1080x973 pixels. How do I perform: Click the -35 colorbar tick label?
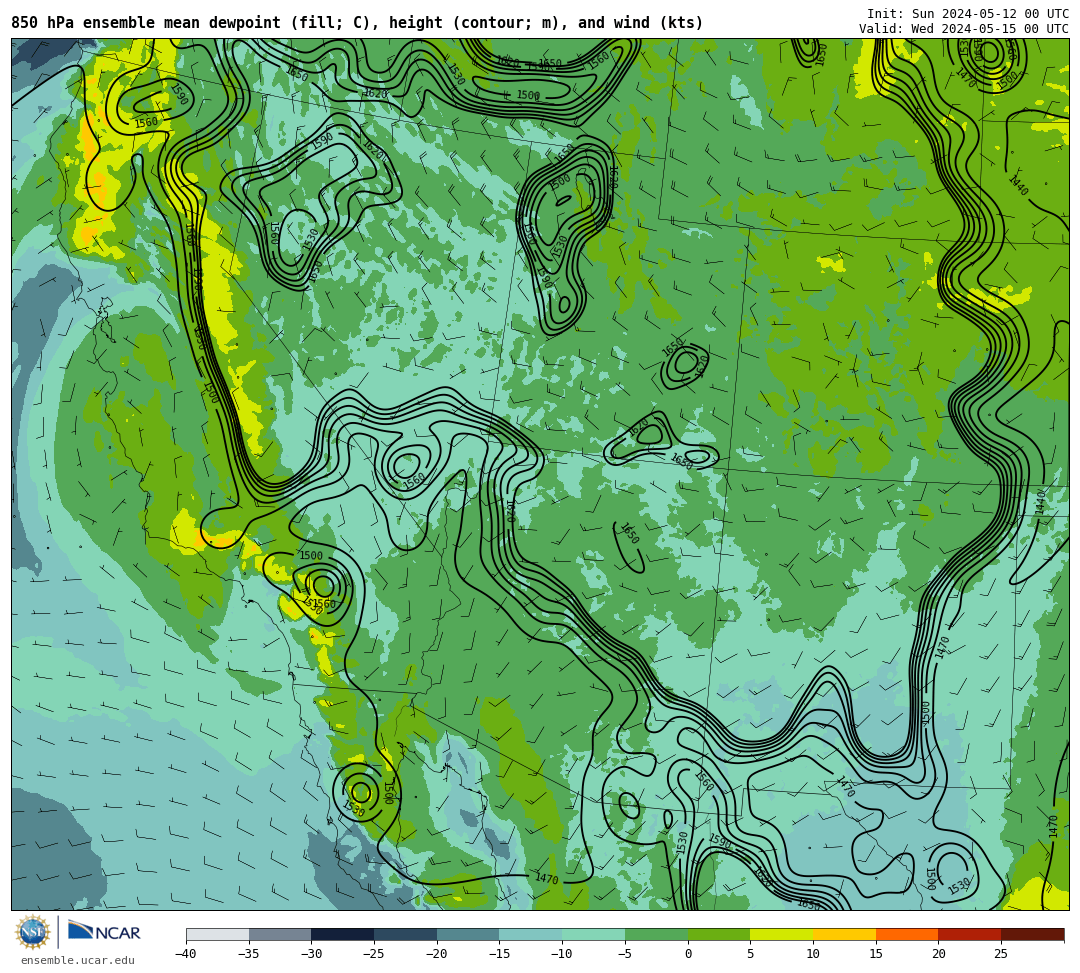tap(248, 954)
